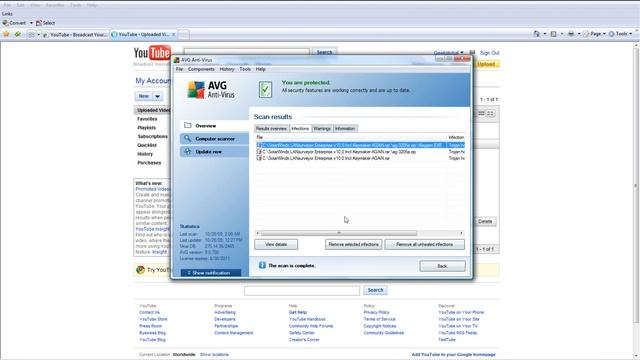640x360 pixels.
Task: Open the Convert toolbar dropdown arrow
Action: coord(31,23)
